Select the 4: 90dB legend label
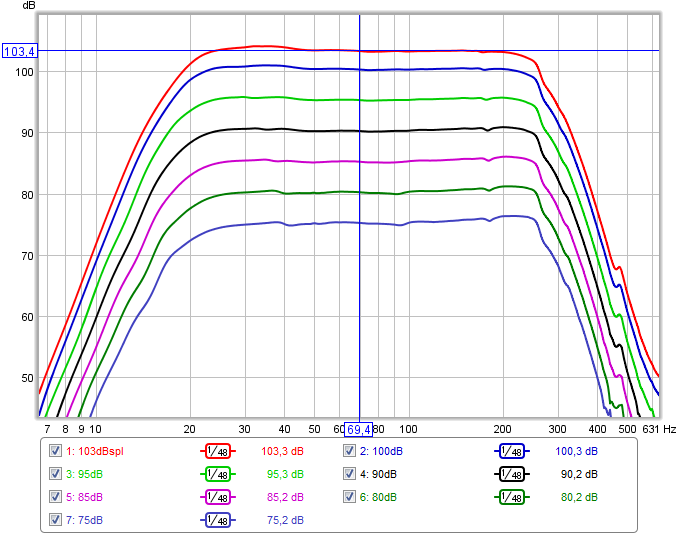The width and height of the screenshot is (678, 534). [378, 474]
